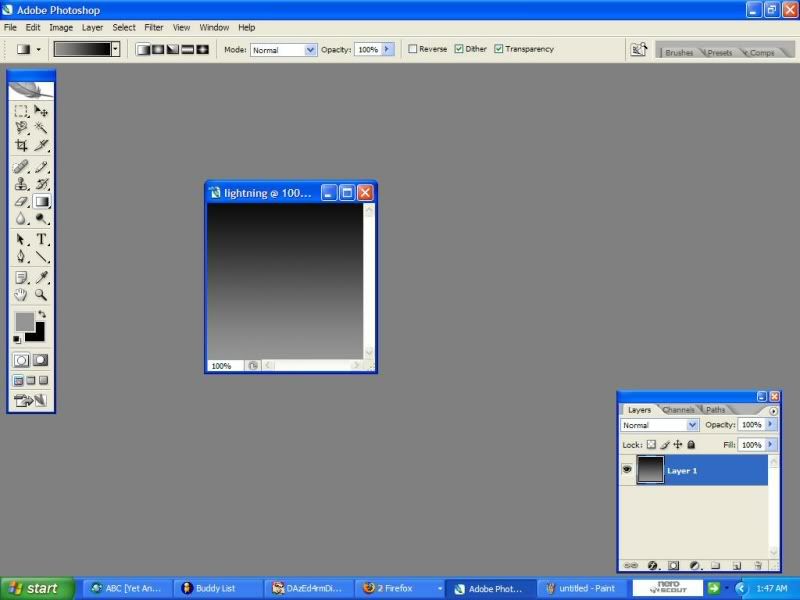
Task: Select the Healing Brush tool
Action: pyautogui.click(x=21, y=167)
